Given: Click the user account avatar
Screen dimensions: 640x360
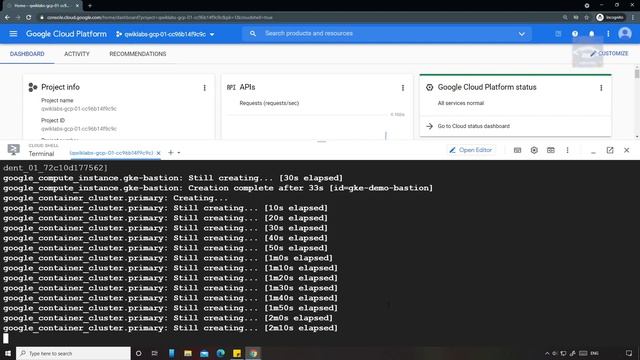Looking at the screenshot, I should [x=624, y=34].
